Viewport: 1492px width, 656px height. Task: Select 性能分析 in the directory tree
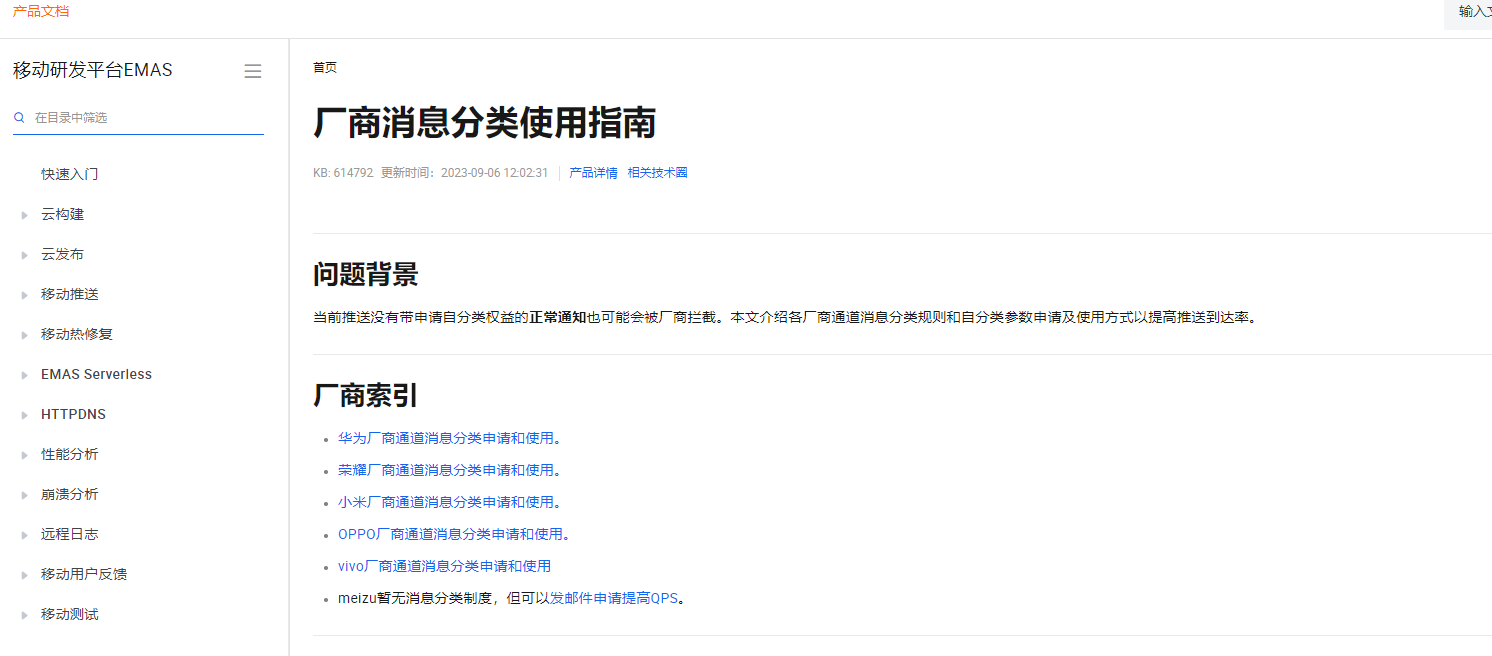(x=70, y=454)
